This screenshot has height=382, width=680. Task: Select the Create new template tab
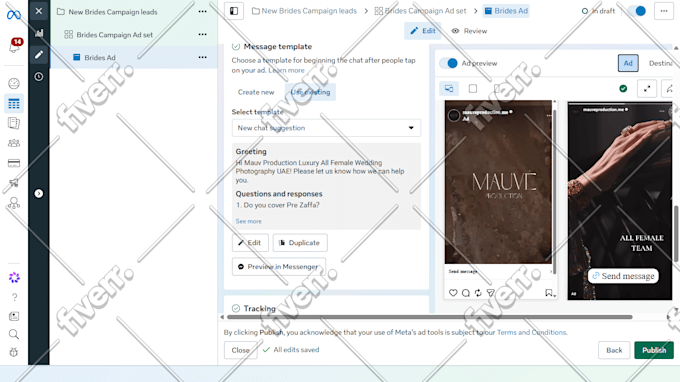[x=256, y=92]
